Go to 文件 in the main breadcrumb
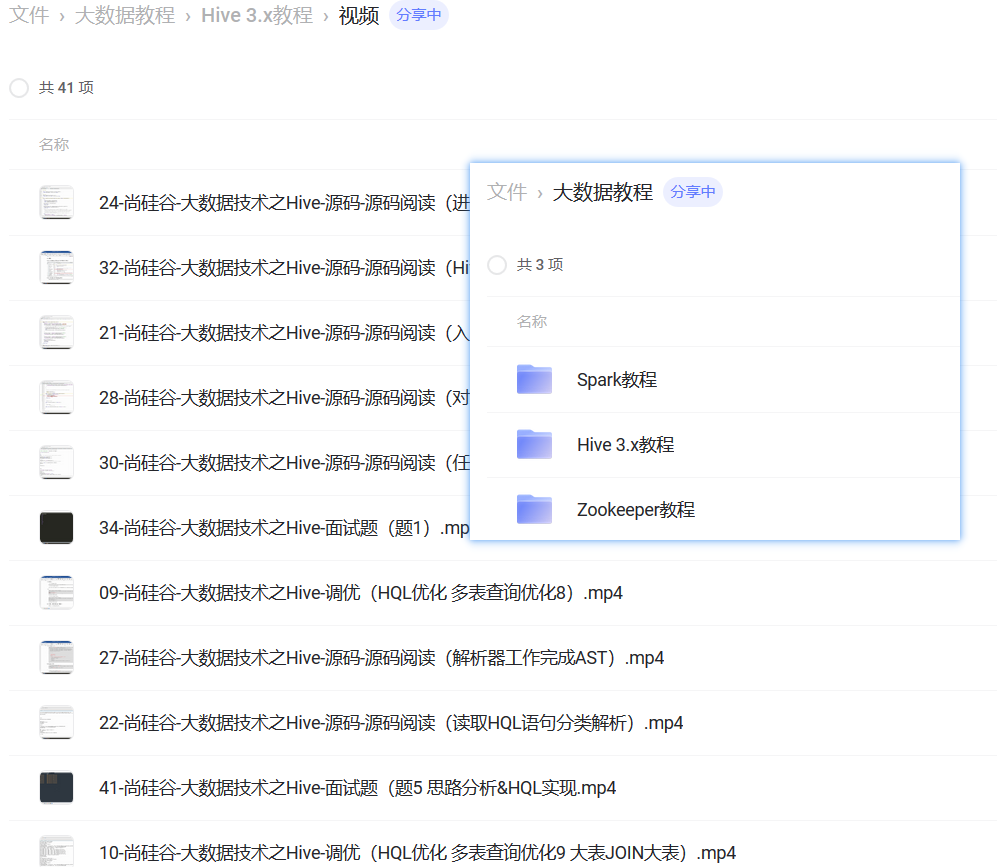 [29, 15]
